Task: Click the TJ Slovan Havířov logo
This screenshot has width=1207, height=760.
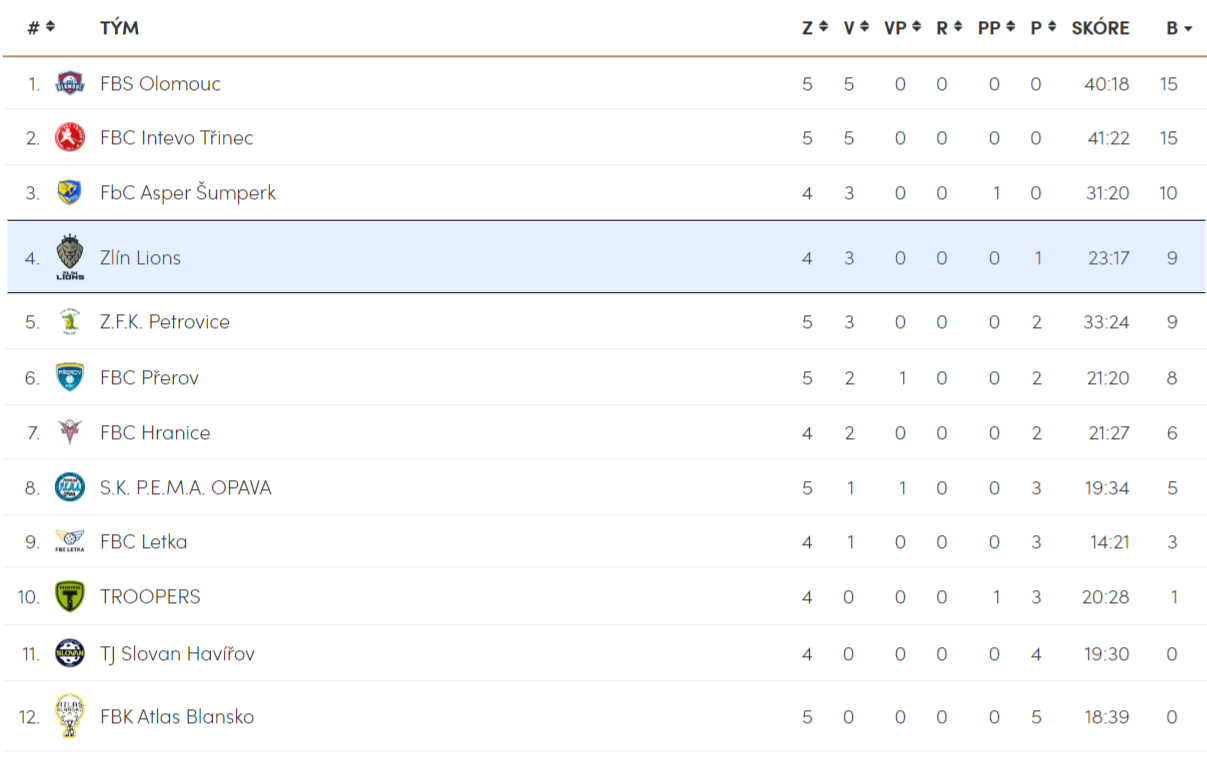Action: tap(69, 653)
